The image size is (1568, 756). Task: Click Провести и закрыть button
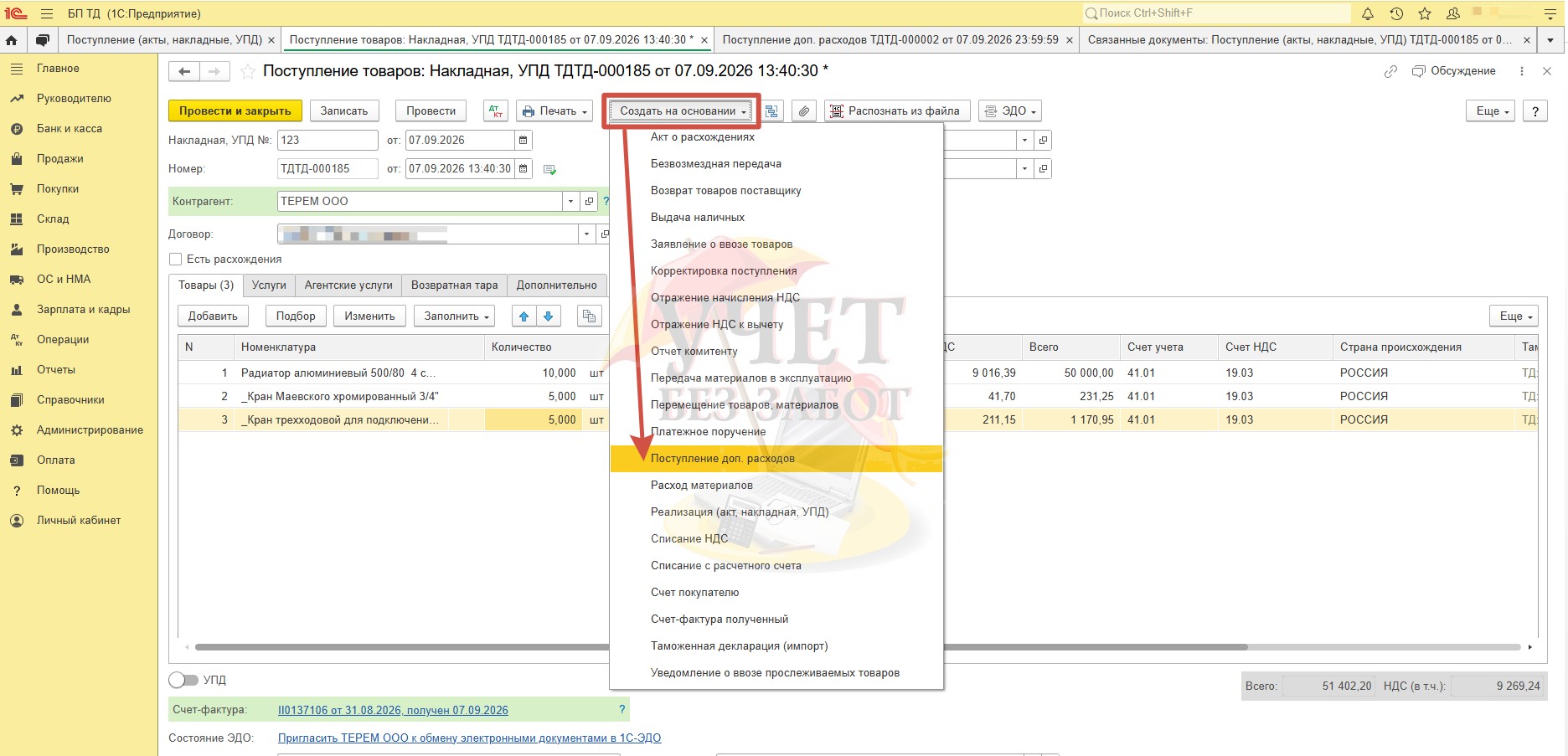[235, 111]
